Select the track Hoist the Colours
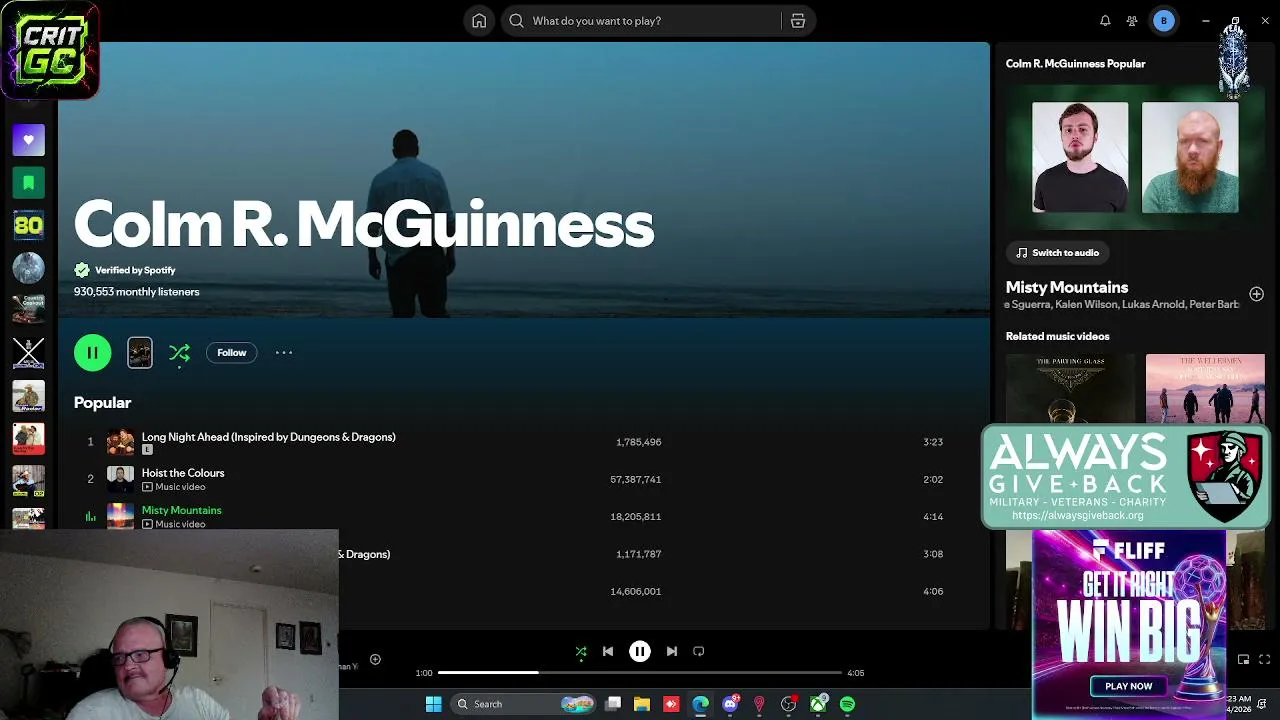Image resolution: width=1280 pixels, height=720 pixels. (x=183, y=473)
